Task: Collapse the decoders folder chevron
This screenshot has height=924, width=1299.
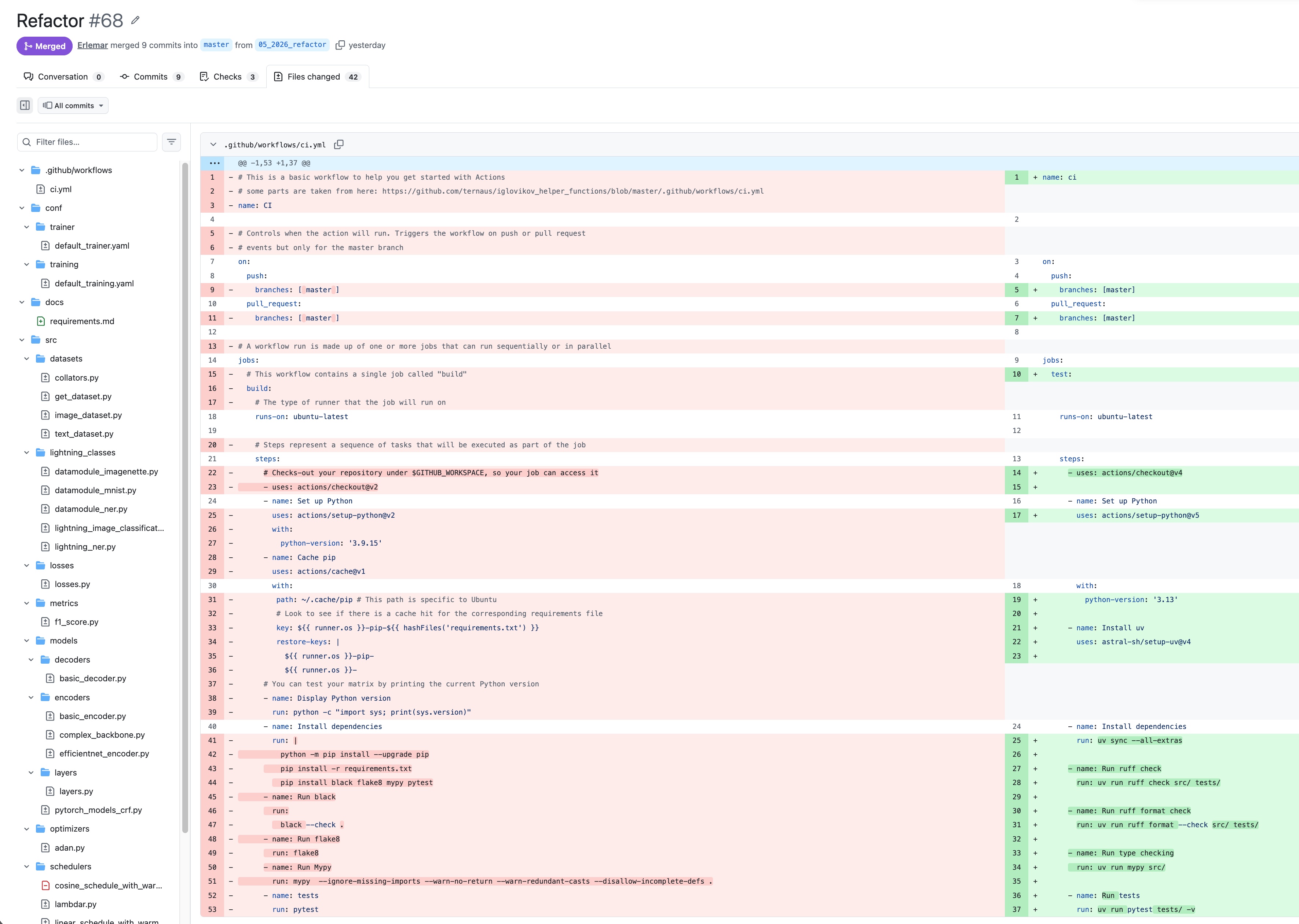Action: pos(31,659)
